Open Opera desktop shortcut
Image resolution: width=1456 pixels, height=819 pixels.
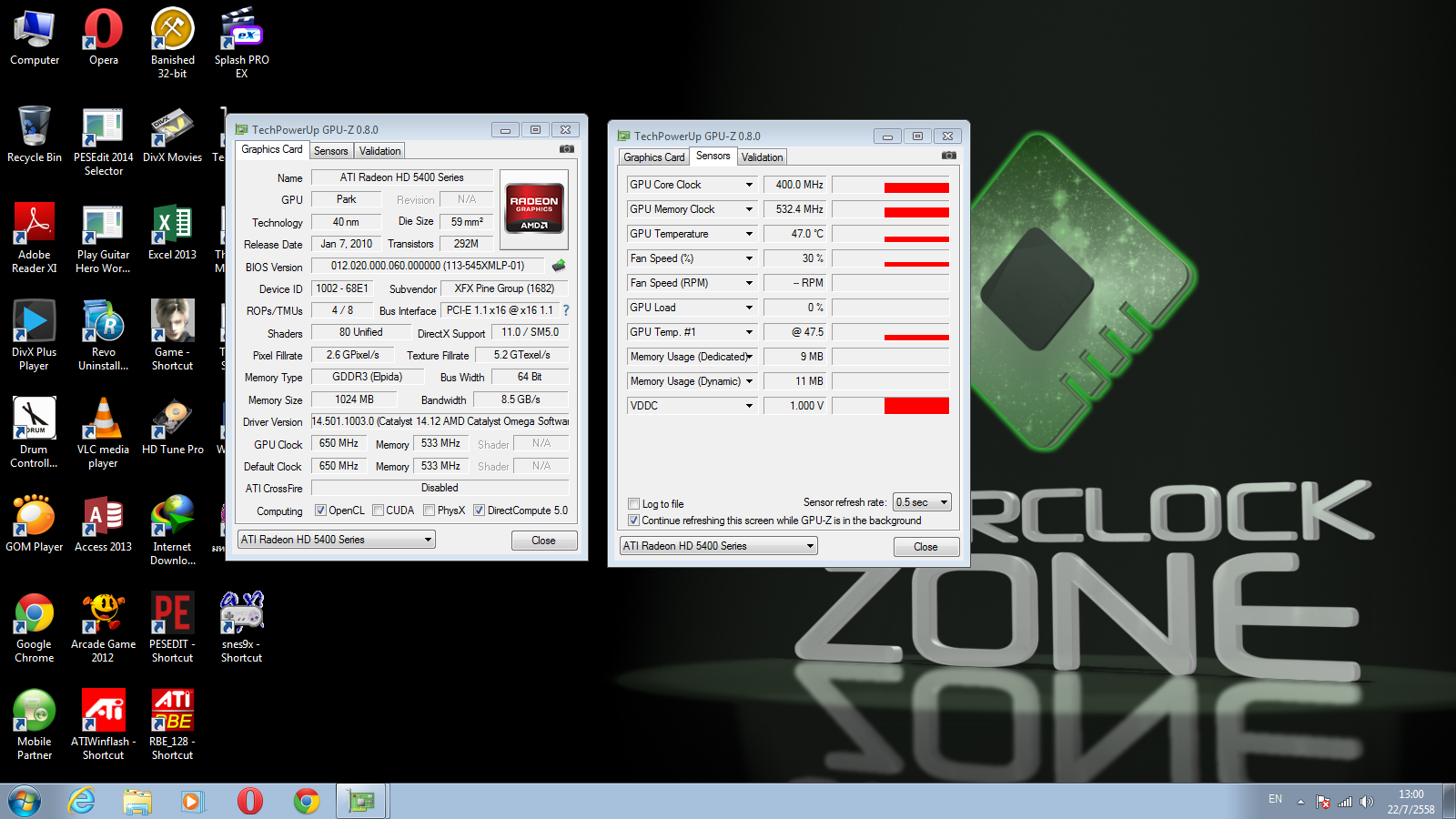(x=104, y=38)
